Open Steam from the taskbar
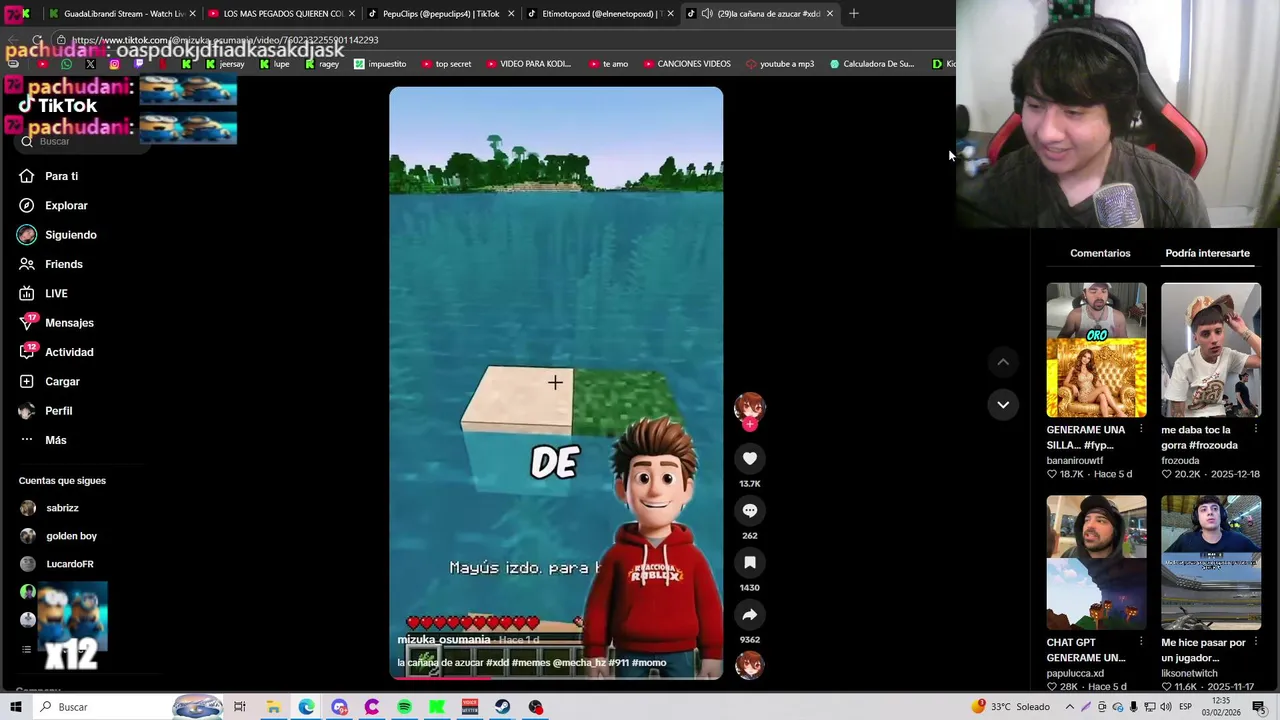Viewport: 1280px width, 720px height. [x=502, y=707]
